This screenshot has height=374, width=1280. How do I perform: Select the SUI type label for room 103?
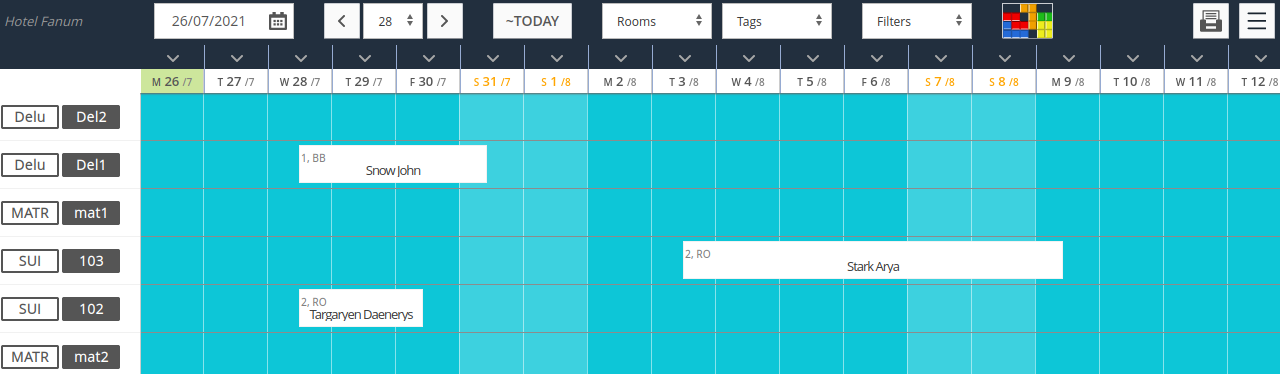(30, 261)
